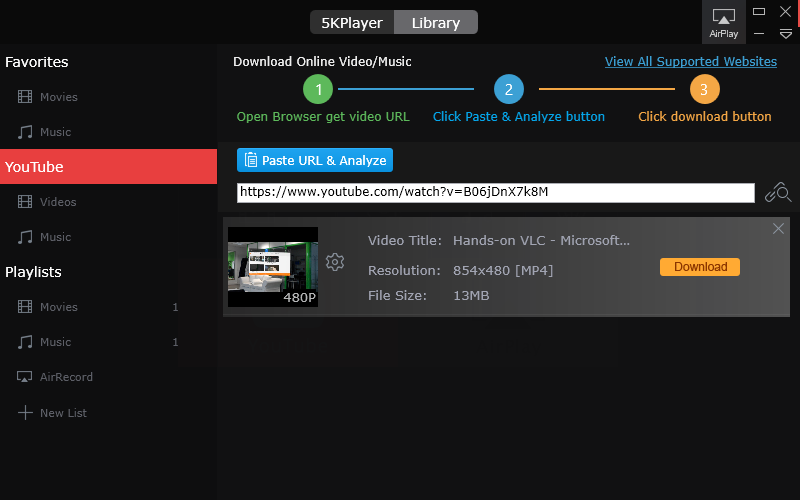Click 'Open Browser get video URL' text
The height and width of the screenshot is (500, 800).
pos(323,117)
